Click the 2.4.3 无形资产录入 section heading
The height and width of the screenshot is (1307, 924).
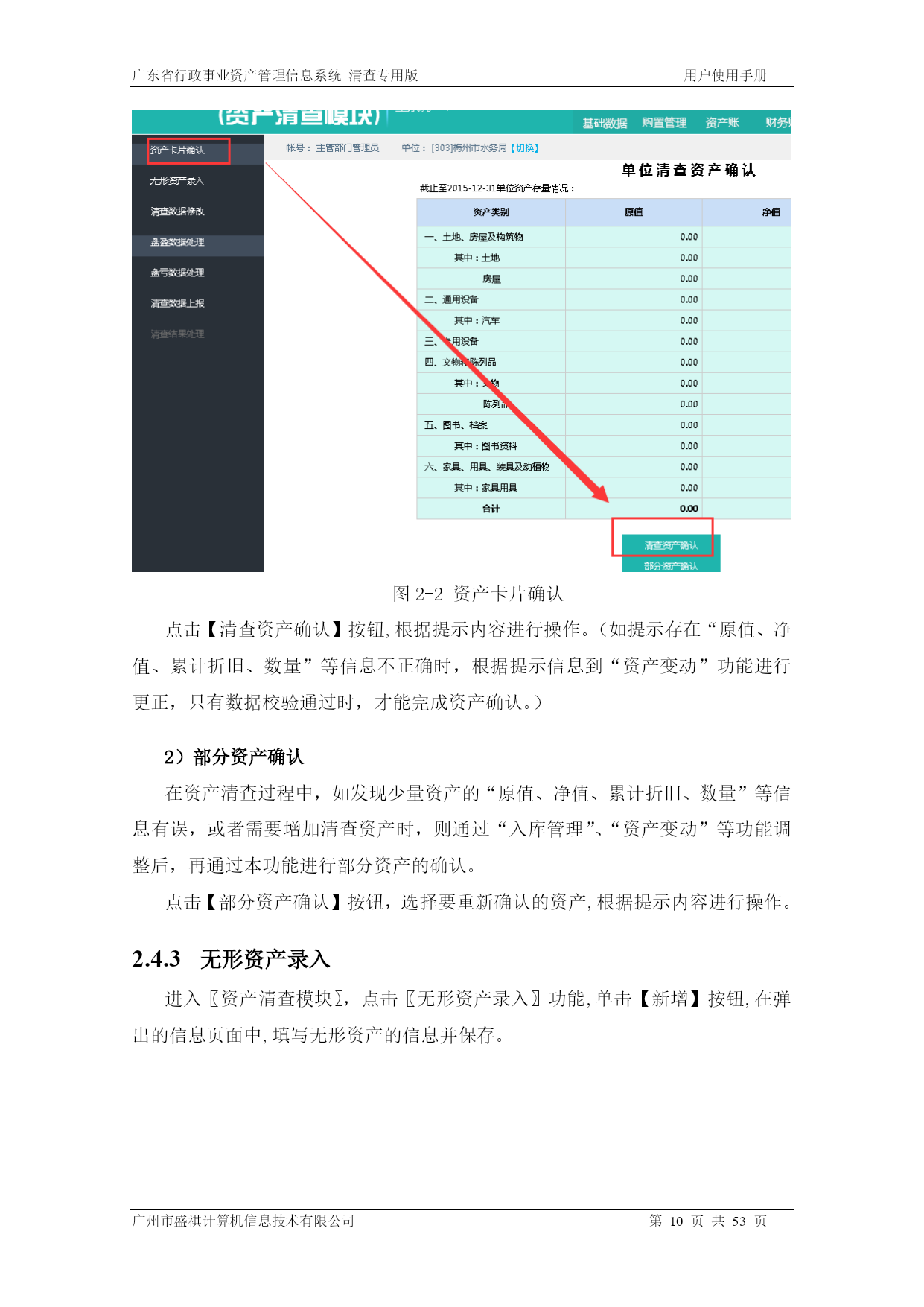click(x=231, y=959)
